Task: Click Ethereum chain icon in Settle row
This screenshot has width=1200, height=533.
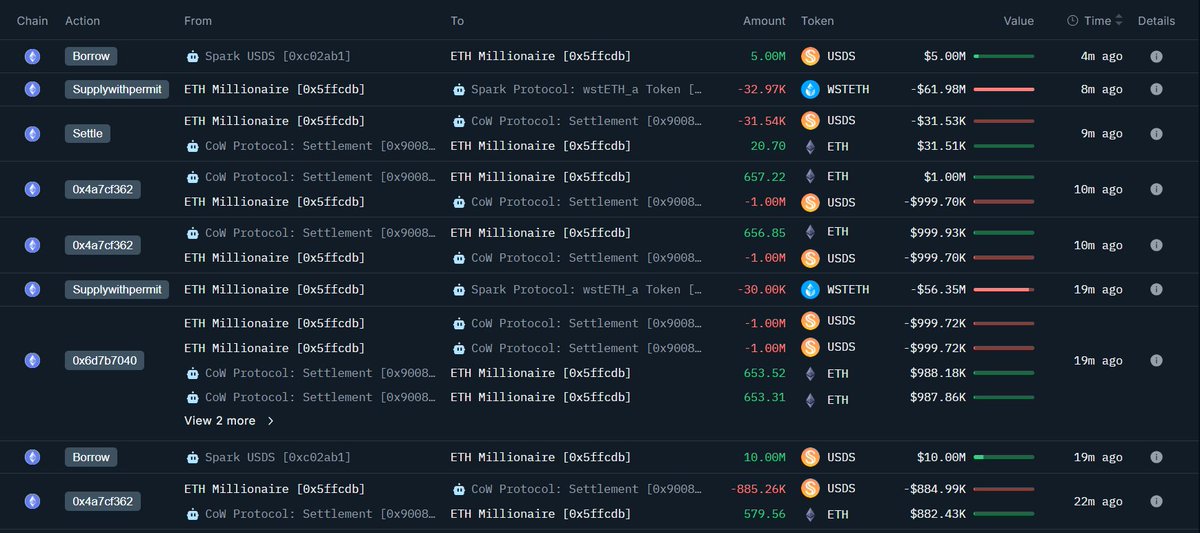Action: pos(33,133)
